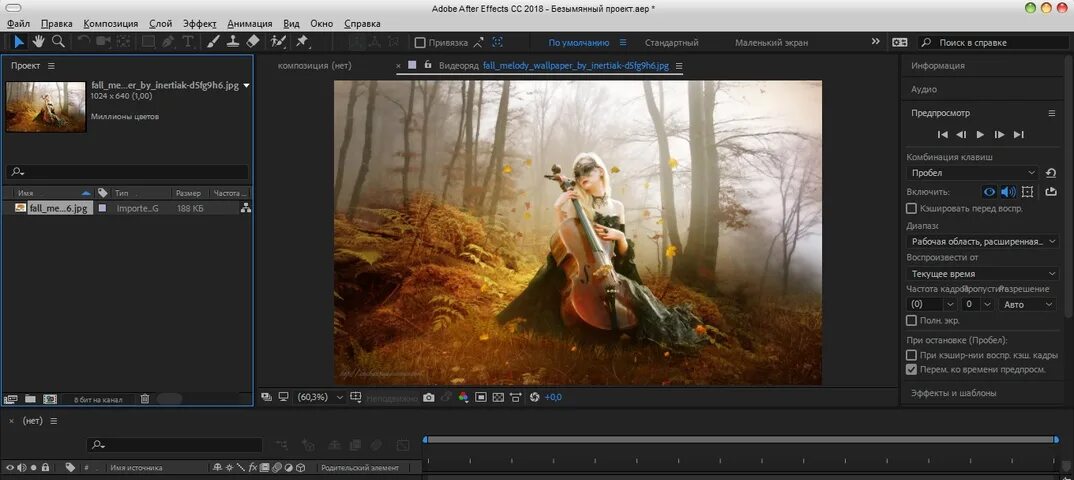Screen dimensions: 1074x480
Task: Open the (60,3%) magnification dropdown
Action: tap(319, 396)
